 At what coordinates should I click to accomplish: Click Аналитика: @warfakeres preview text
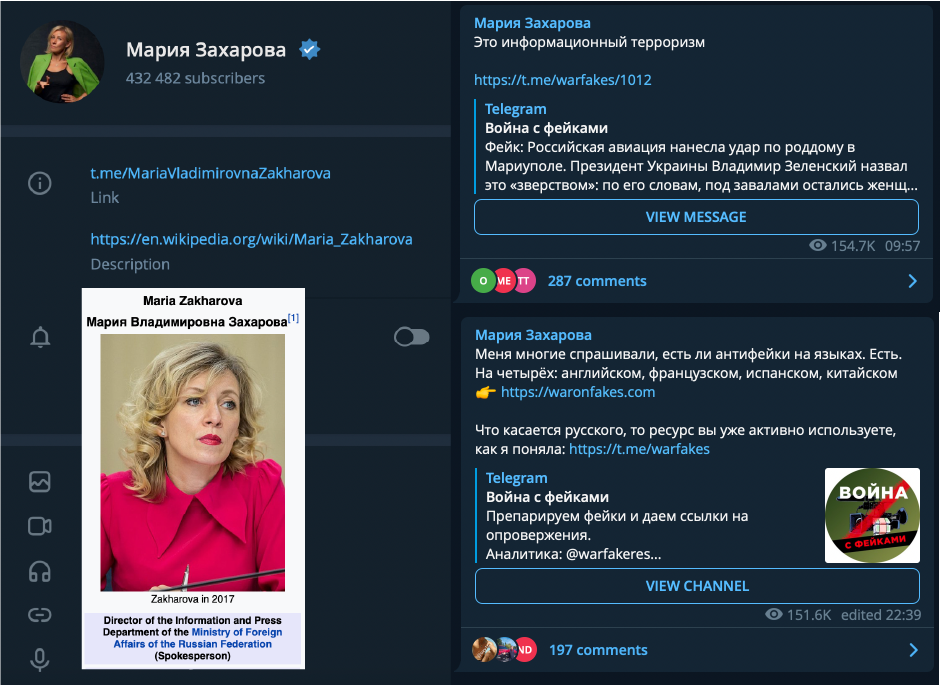(x=574, y=554)
